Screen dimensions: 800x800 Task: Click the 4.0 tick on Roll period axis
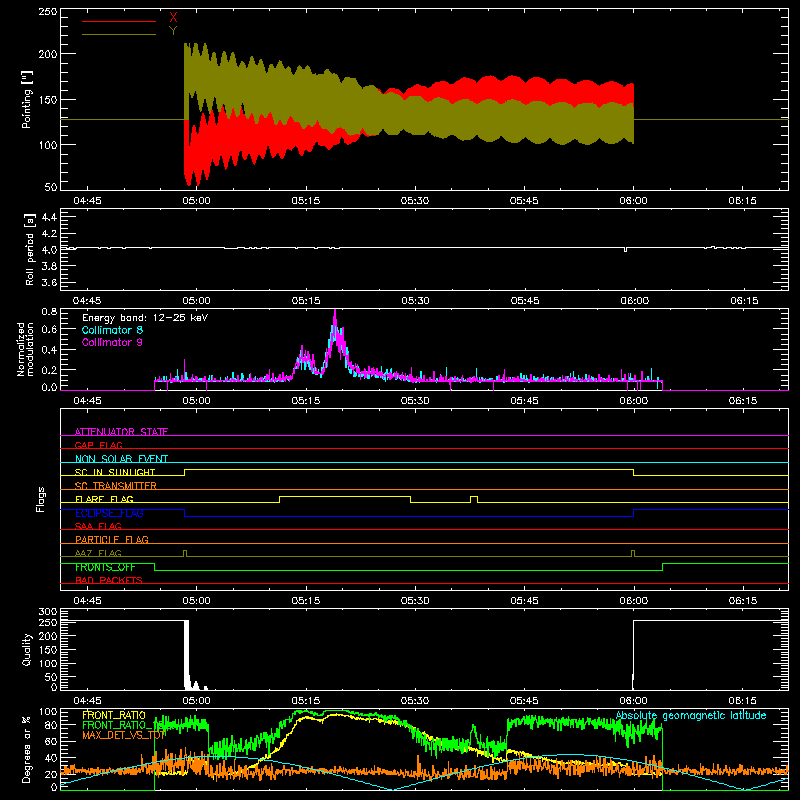49,250
